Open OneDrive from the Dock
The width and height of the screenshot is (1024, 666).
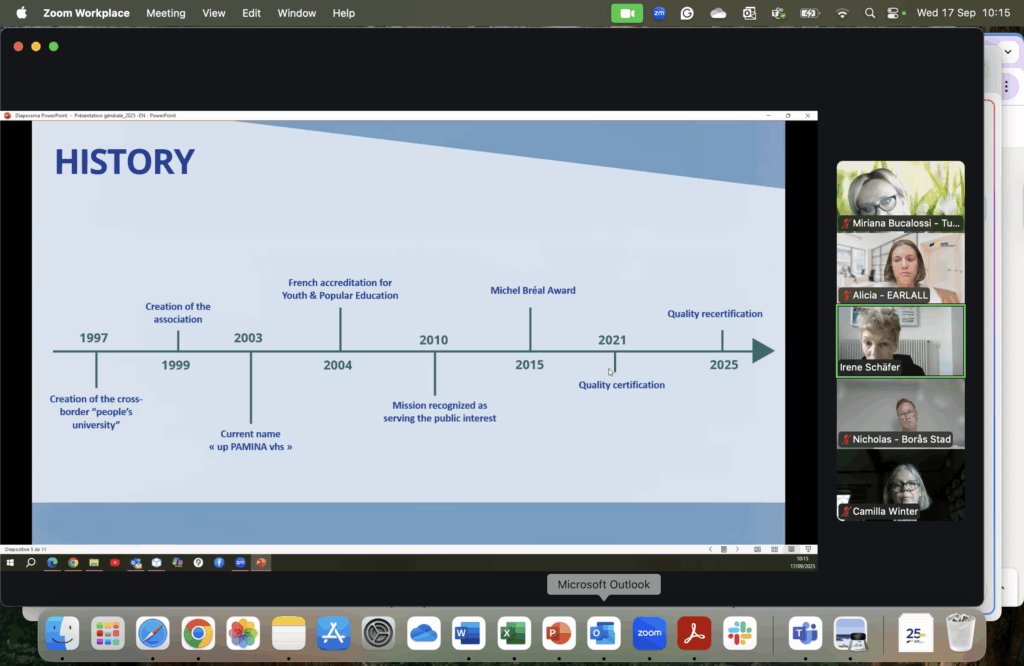tap(423, 633)
